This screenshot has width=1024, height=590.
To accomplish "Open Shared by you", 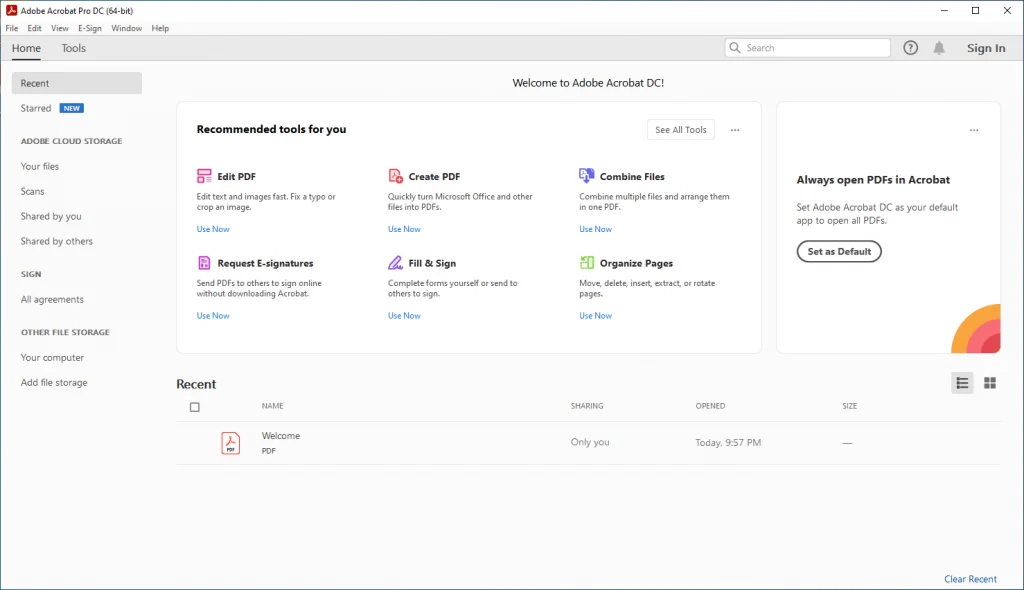I will 51,216.
